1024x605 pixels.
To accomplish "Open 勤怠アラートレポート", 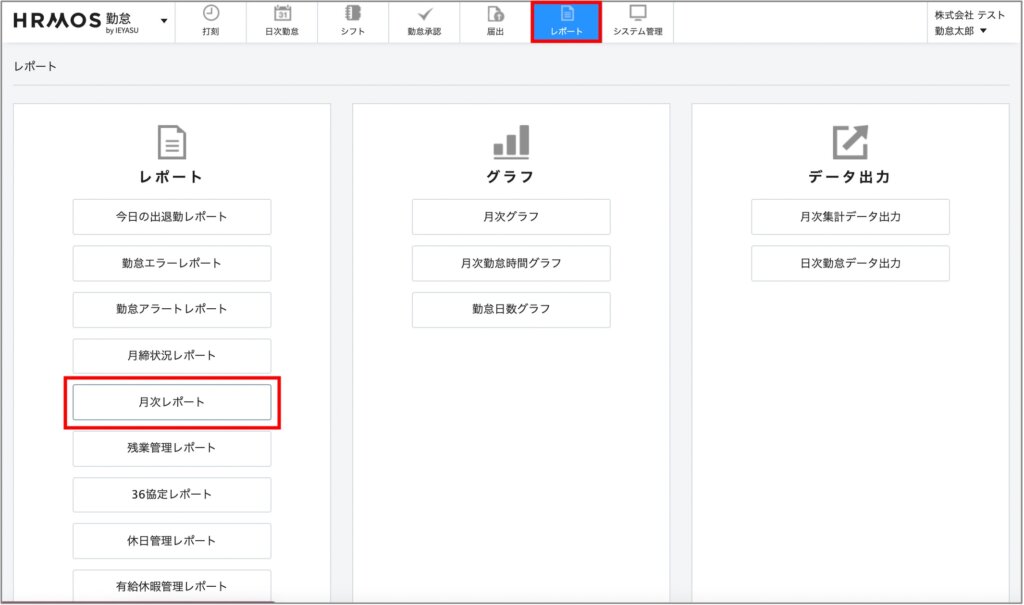I will point(172,309).
